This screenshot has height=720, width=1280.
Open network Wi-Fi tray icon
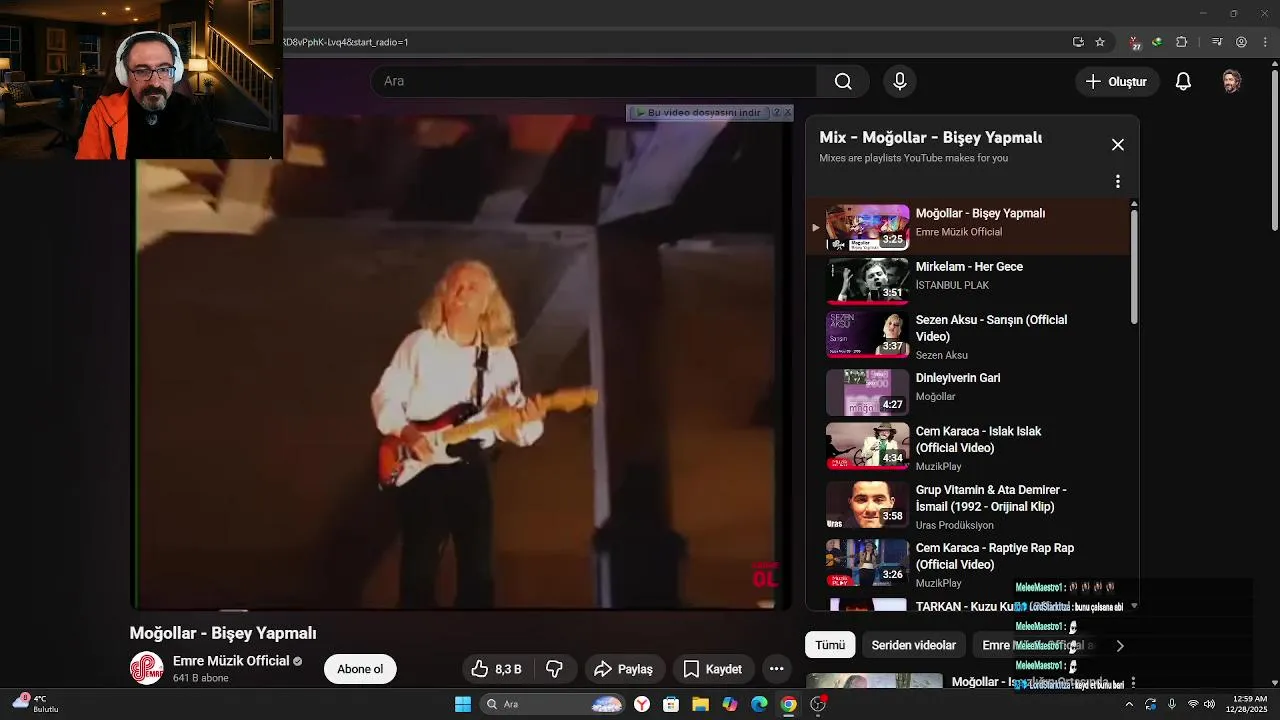point(1192,704)
